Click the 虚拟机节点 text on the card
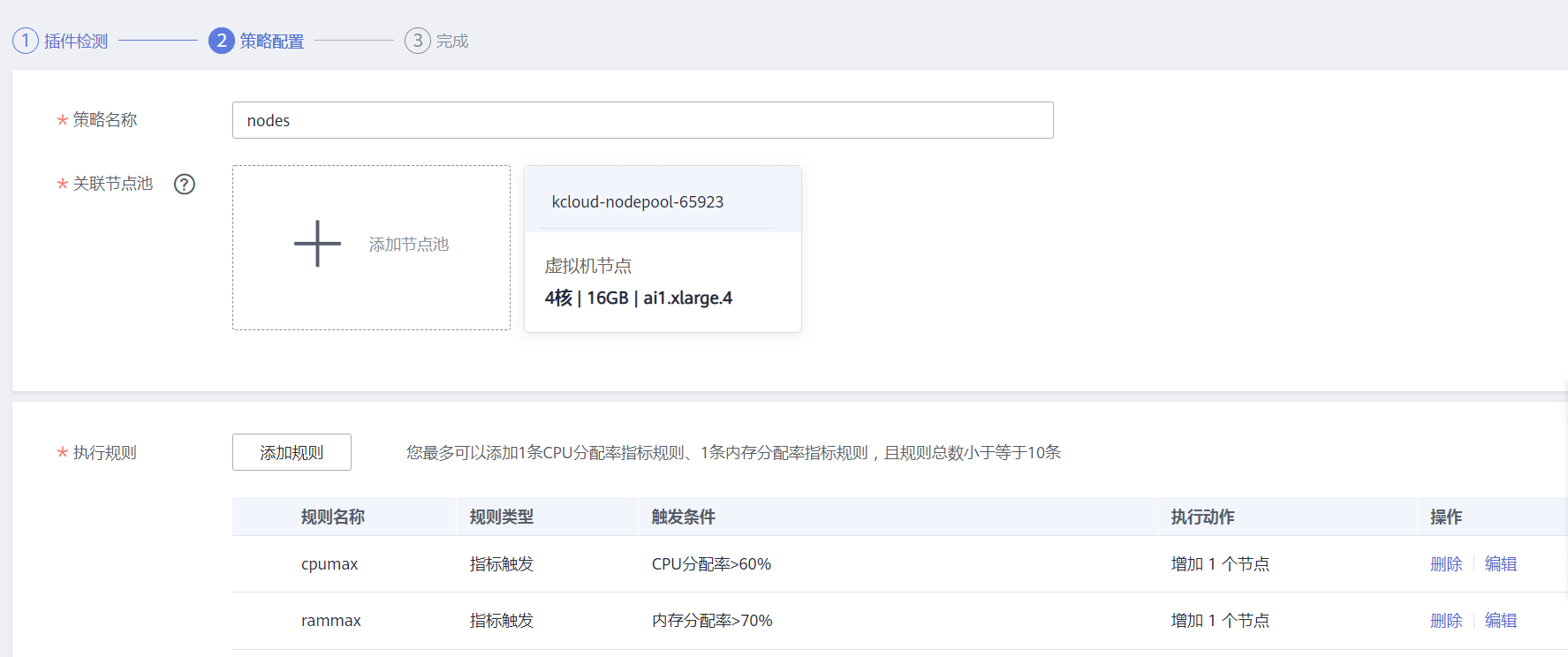The width and height of the screenshot is (1568, 657). [x=588, y=266]
